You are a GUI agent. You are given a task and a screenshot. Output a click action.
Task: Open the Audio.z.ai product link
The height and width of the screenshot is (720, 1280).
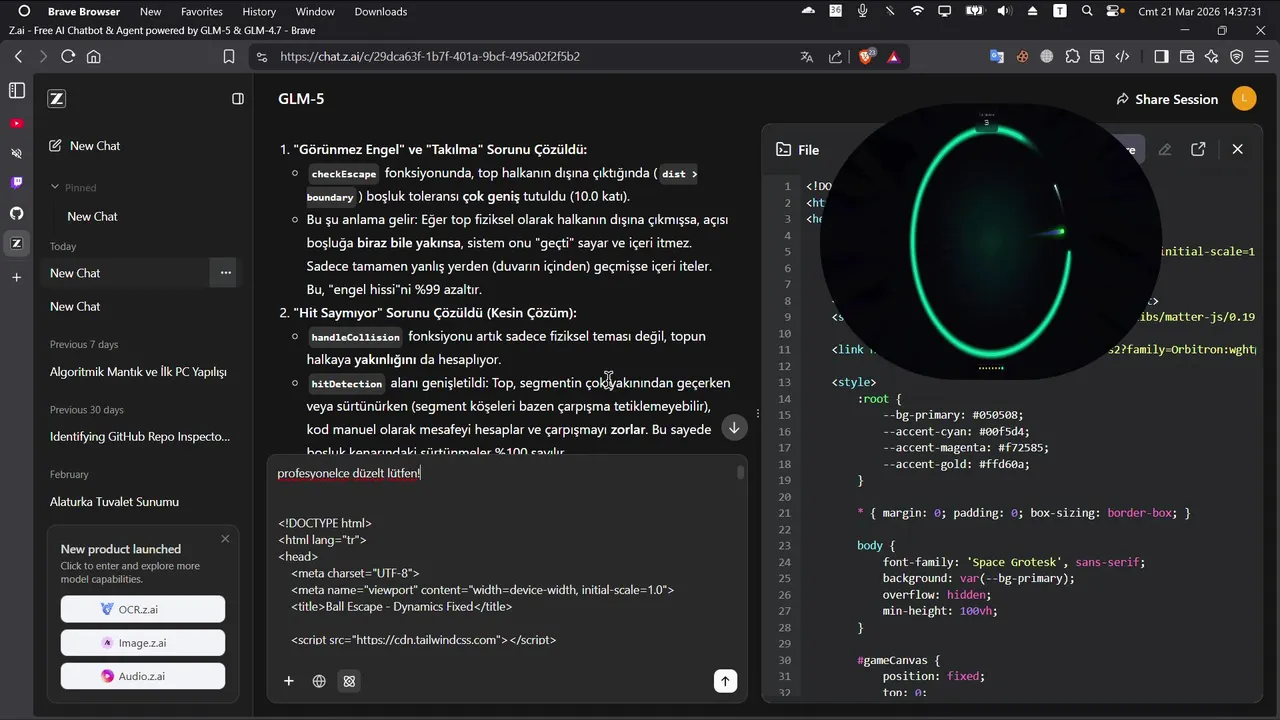tap(143, 676)
